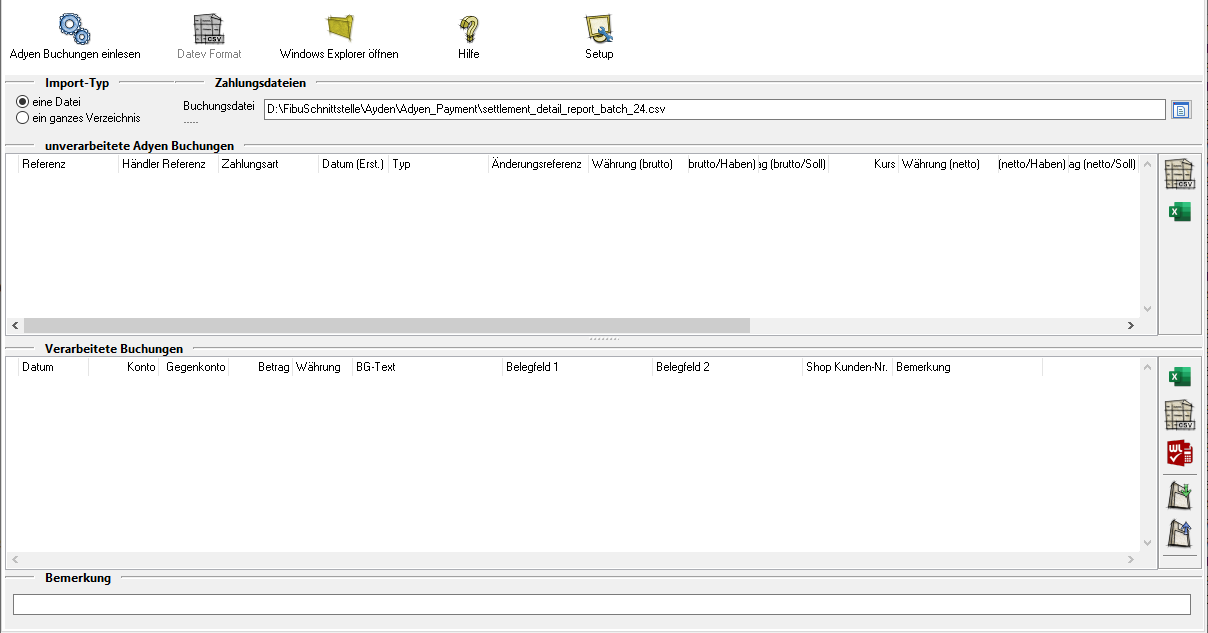Image resolution: width=1208 pixels, height=633 pixels.
Task: Click the Adyen Buchungen einlesen gears icon
Action: 75,28
